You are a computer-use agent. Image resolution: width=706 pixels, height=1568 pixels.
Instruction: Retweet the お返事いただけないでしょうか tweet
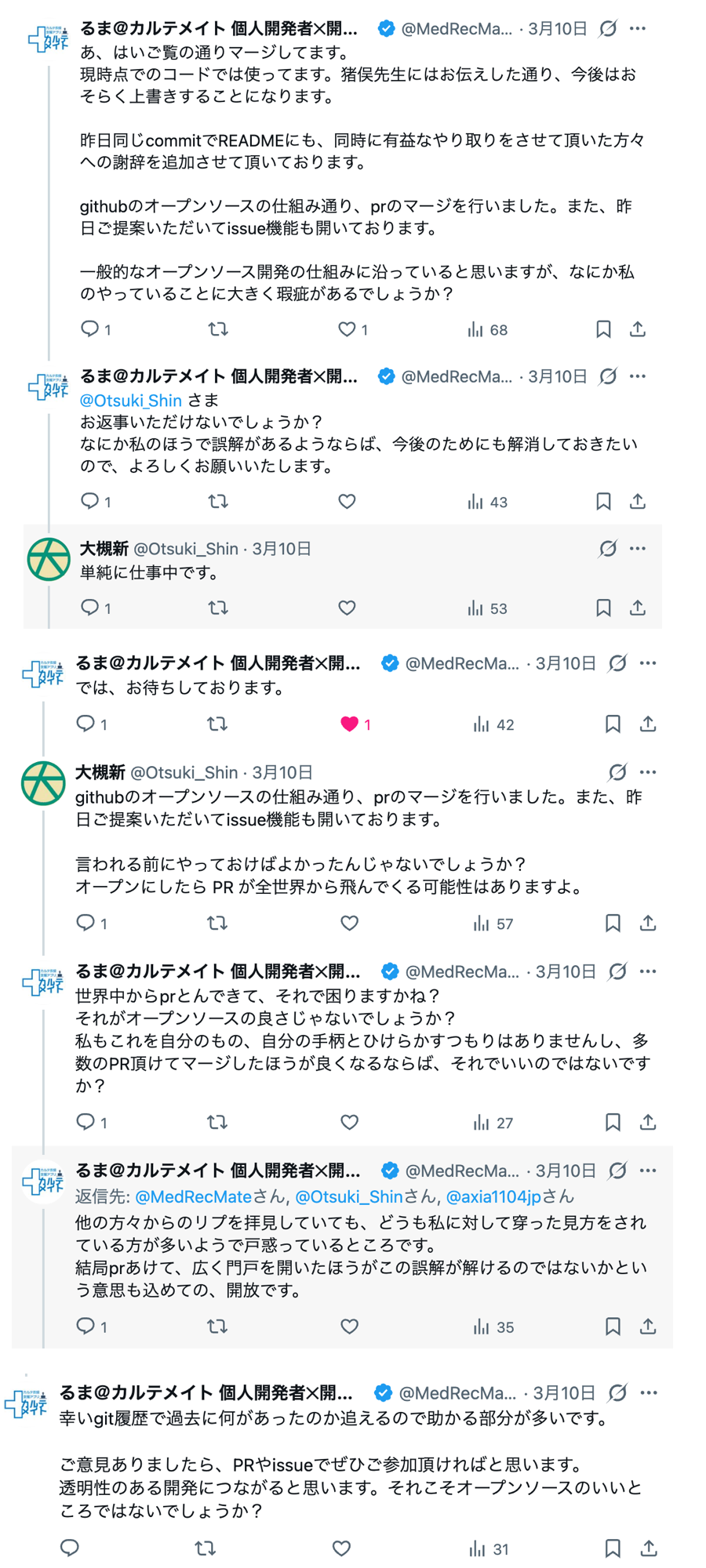(x=218, y=501)
